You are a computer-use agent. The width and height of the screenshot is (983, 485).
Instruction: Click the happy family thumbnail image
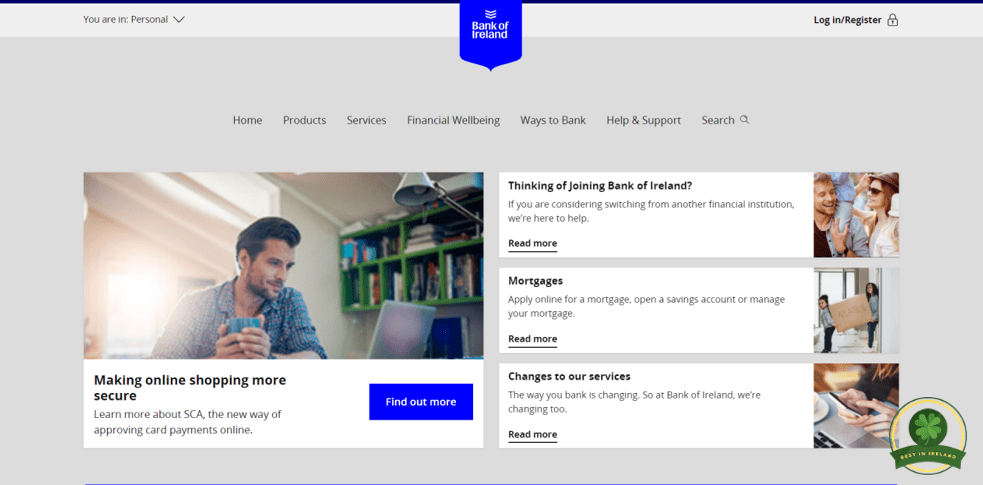856,215
